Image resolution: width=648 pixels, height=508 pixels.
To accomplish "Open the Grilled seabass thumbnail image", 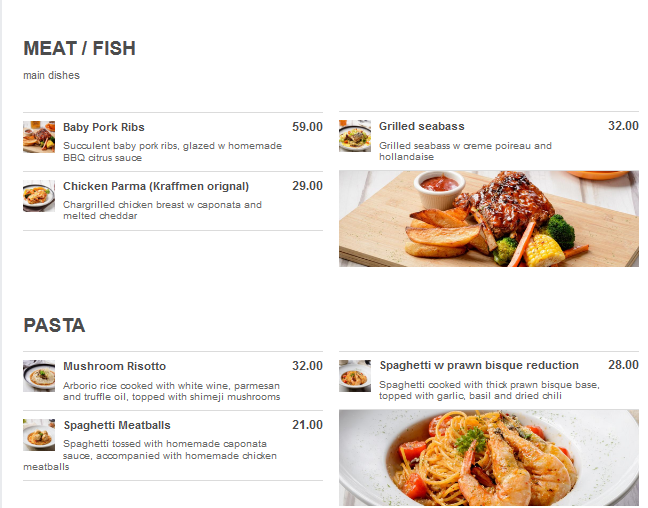I will pos(355,136).
